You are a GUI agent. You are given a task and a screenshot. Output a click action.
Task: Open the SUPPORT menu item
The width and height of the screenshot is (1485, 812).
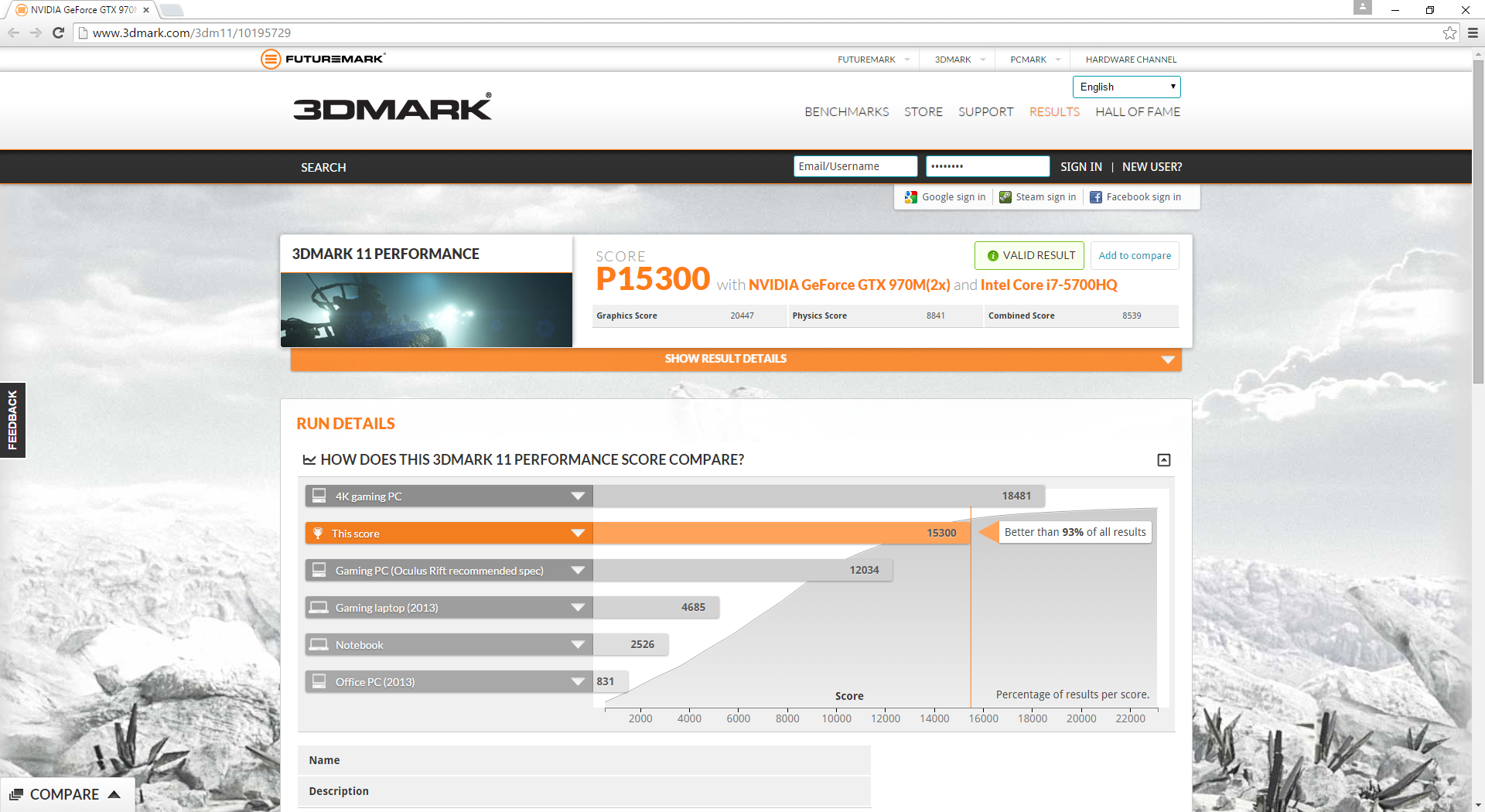[x=985, y=112]
